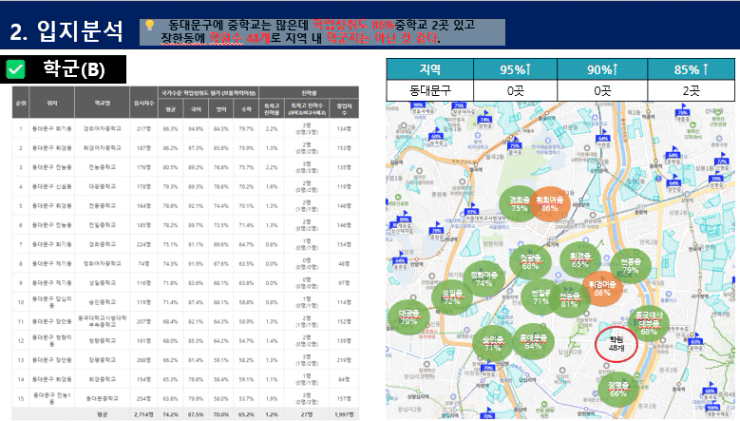Image resolution: width=740 pixels, height=421 pixels.
Task: Click 전일중학교 in the rank 6 row
Action: pyautogui.click(x=102, y=225)
